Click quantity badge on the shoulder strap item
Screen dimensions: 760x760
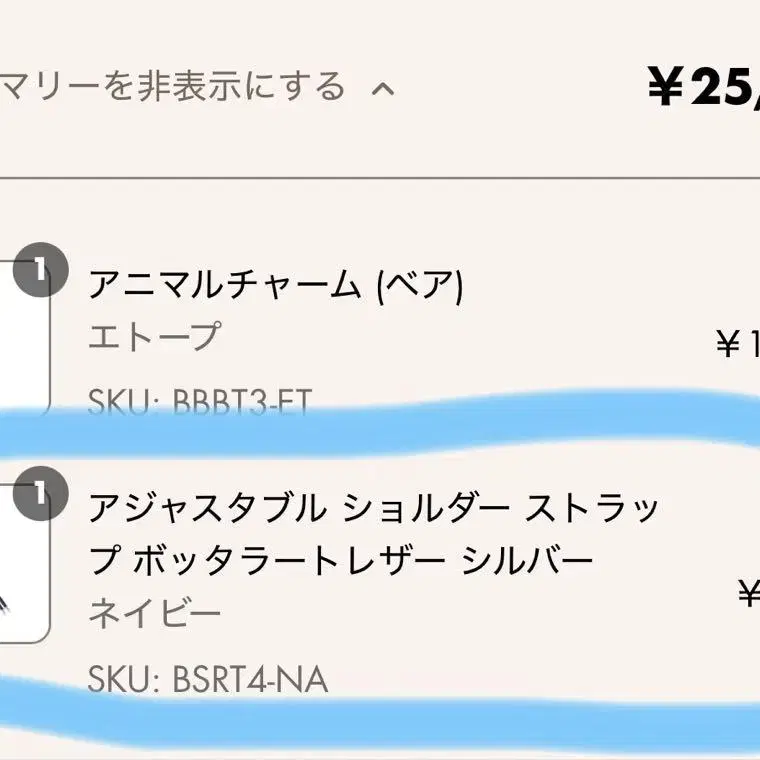click(x=40, y=493)
